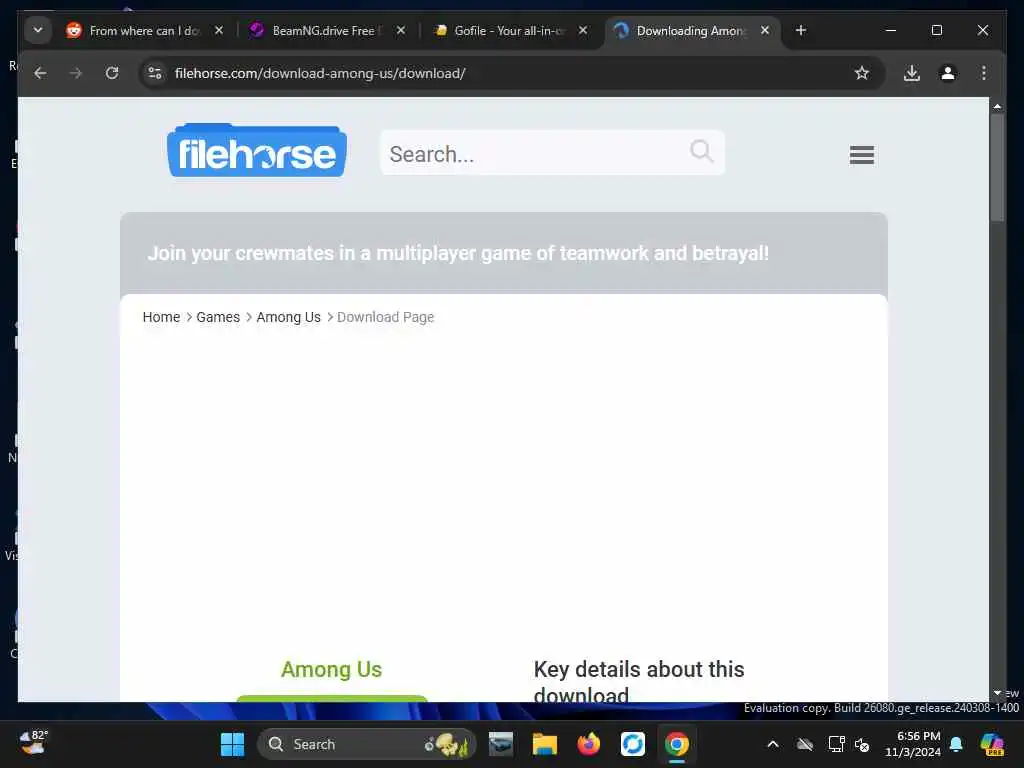Viewport: 1024px width, 768px height.
Task: Go back to the previous page
Action: tap(40, 73)
